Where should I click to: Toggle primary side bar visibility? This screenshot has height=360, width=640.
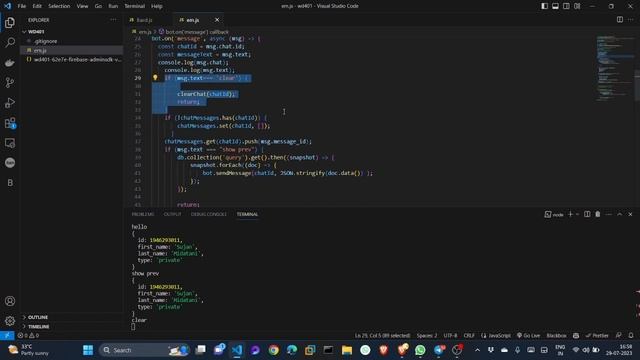[x=544, y=6]
